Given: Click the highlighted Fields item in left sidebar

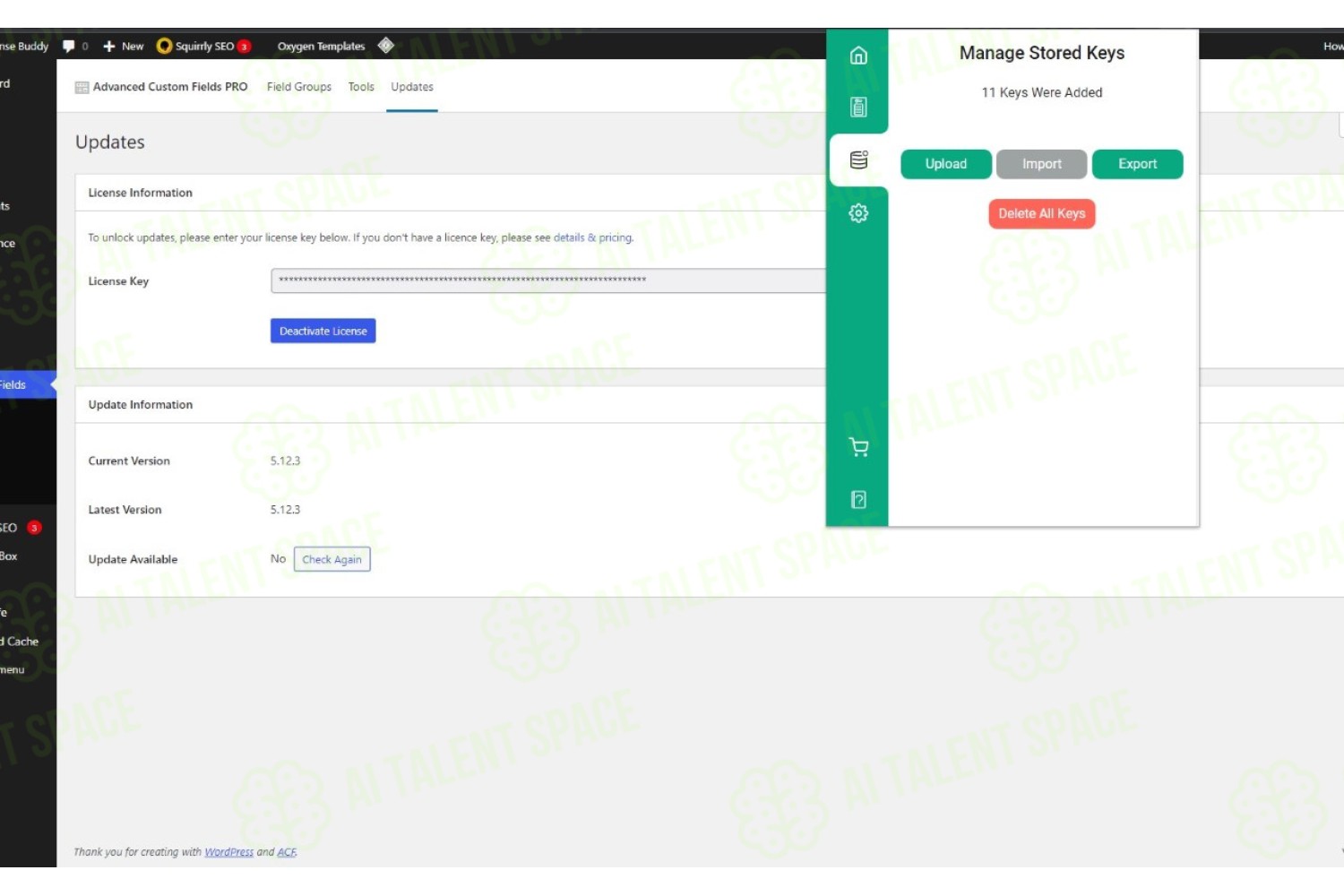Looking at the screenshot, I should tap(27, 384).
